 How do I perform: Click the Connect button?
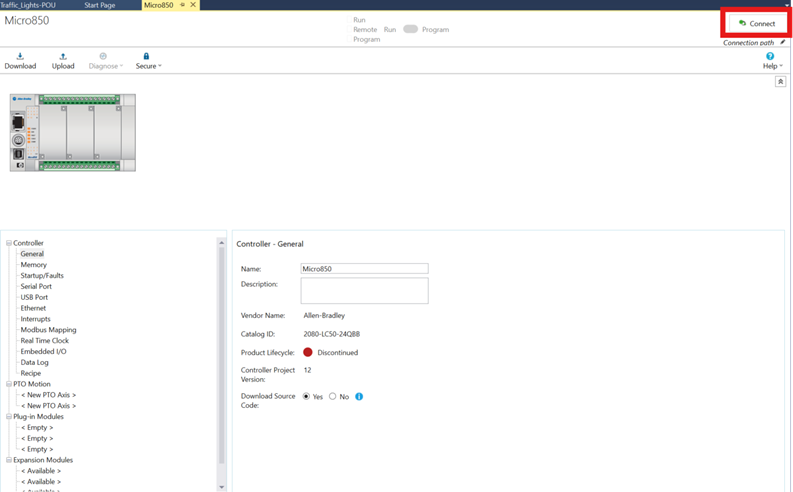[756, 23]
